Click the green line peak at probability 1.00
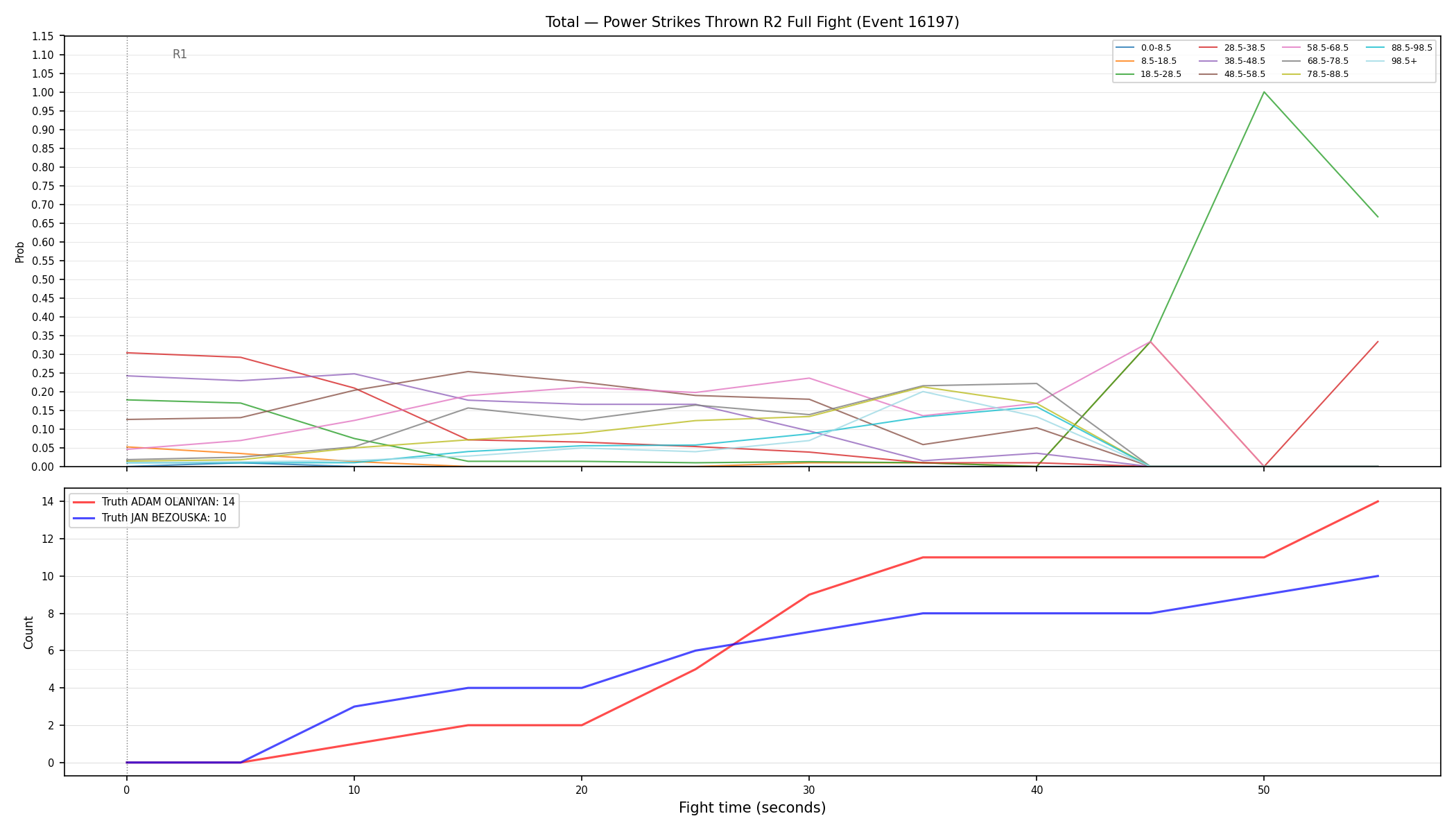The image size is (1456, 832). pos(1264,92)
